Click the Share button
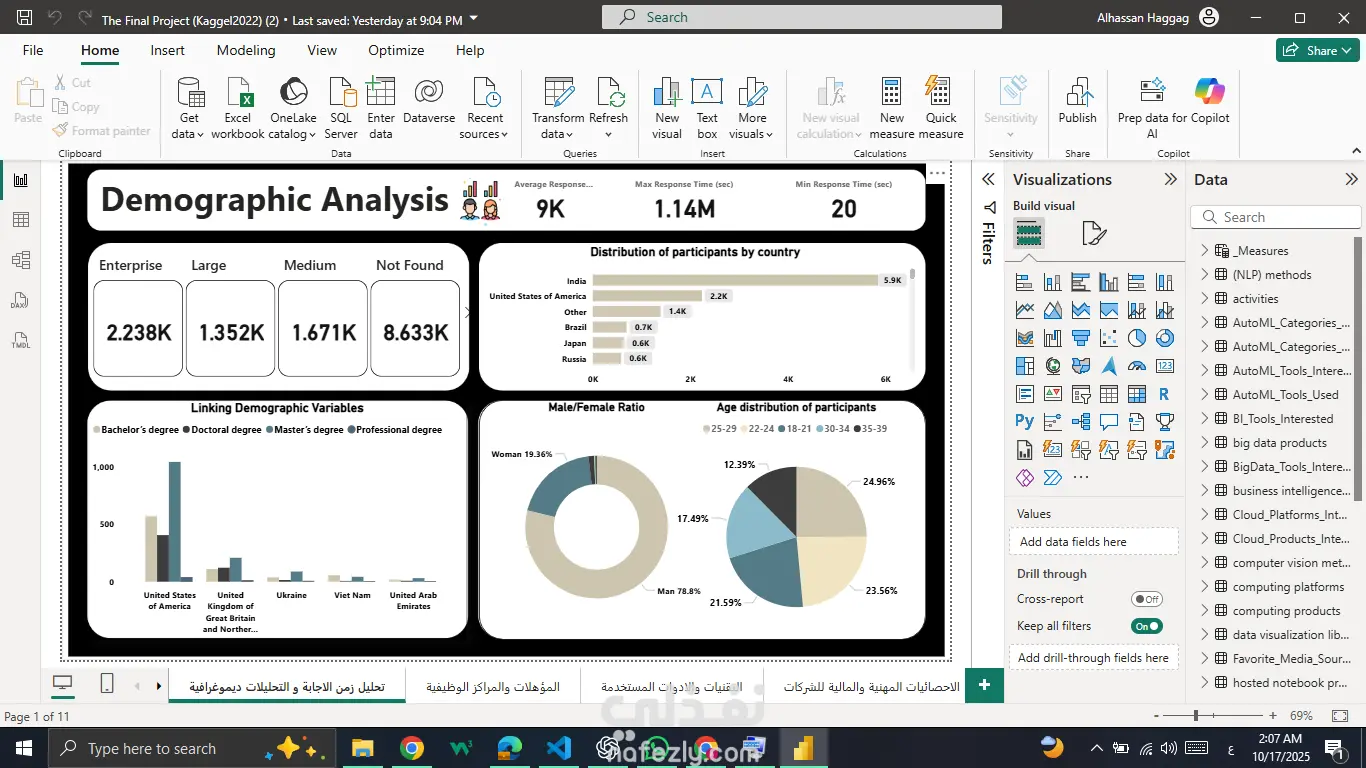This screenshot has width=1366, height=768. click(x=1317, y=50)
